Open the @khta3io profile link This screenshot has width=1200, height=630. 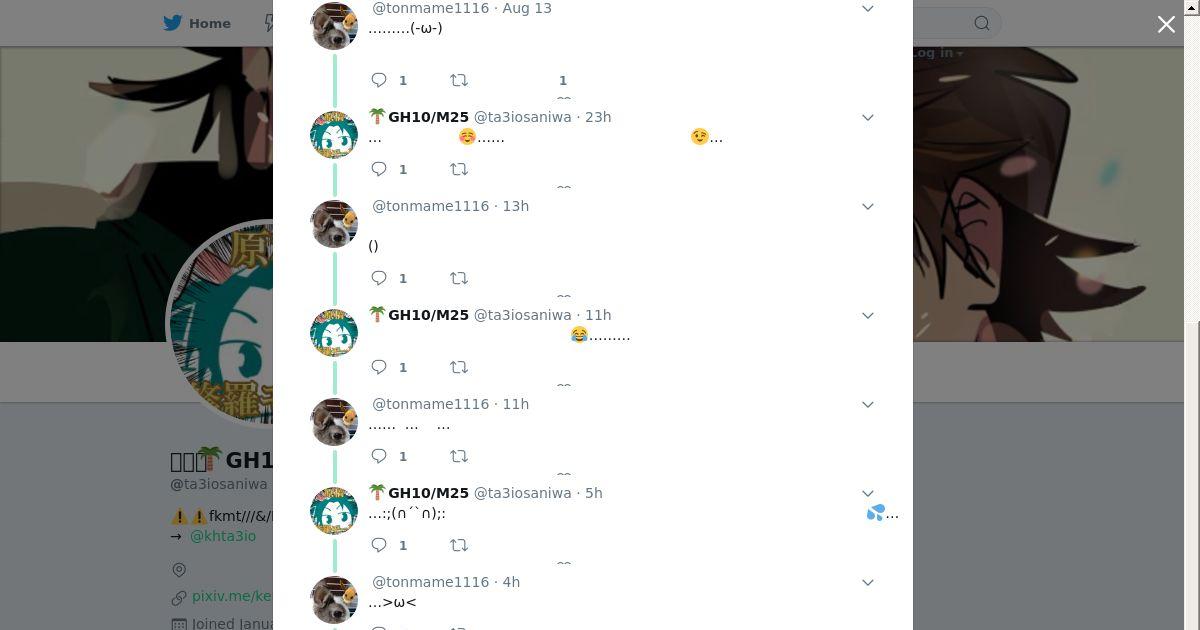click(x=223, y=536)
